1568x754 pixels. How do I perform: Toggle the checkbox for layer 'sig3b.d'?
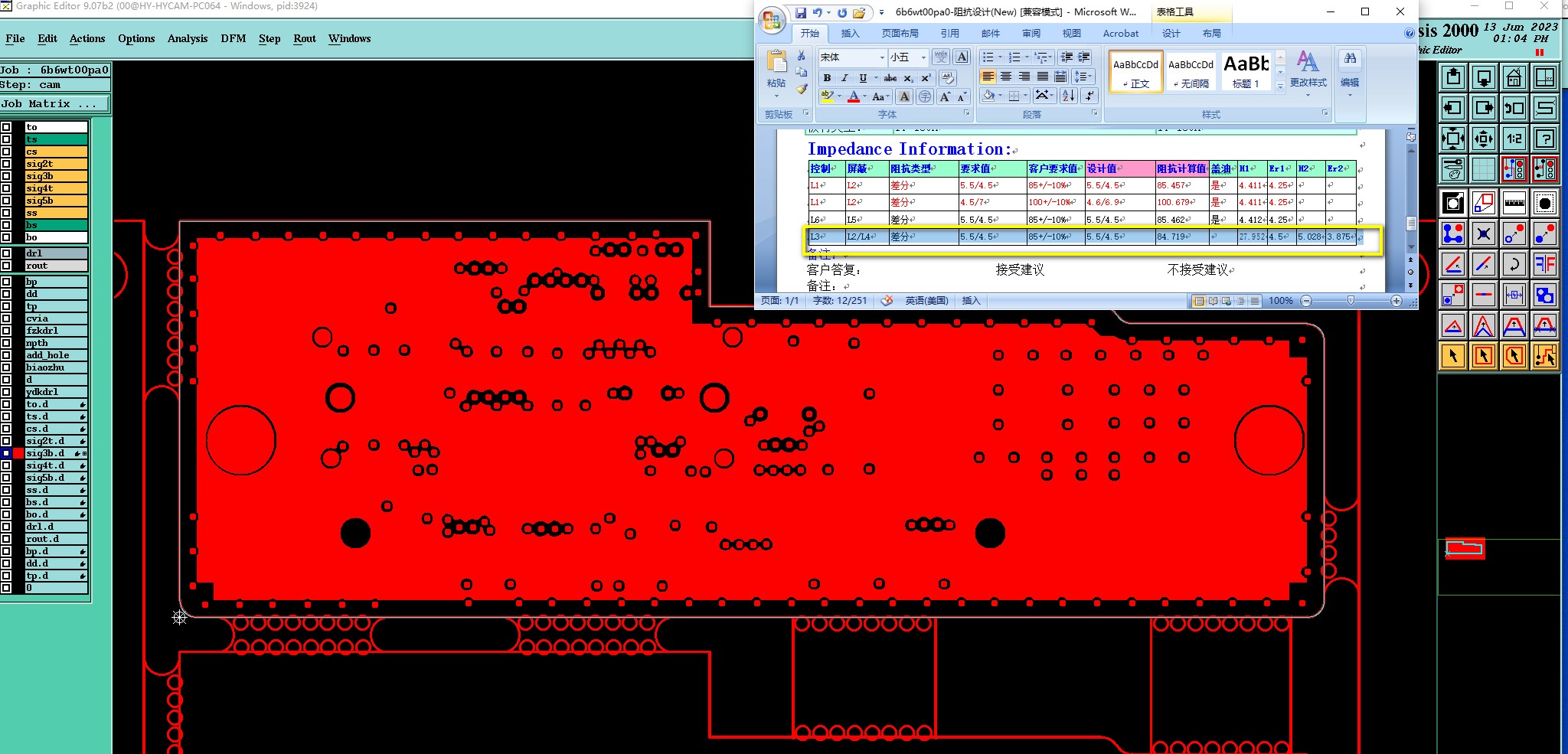click(6, 453)
